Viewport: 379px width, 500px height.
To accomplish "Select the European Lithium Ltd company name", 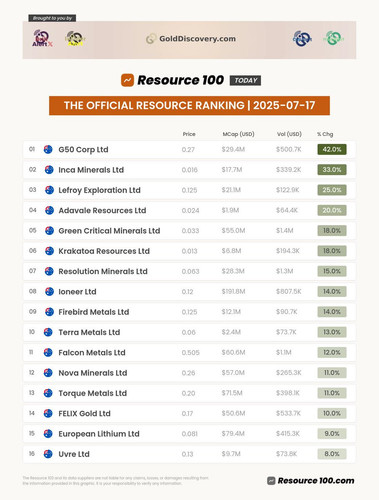I will (99, 434).
